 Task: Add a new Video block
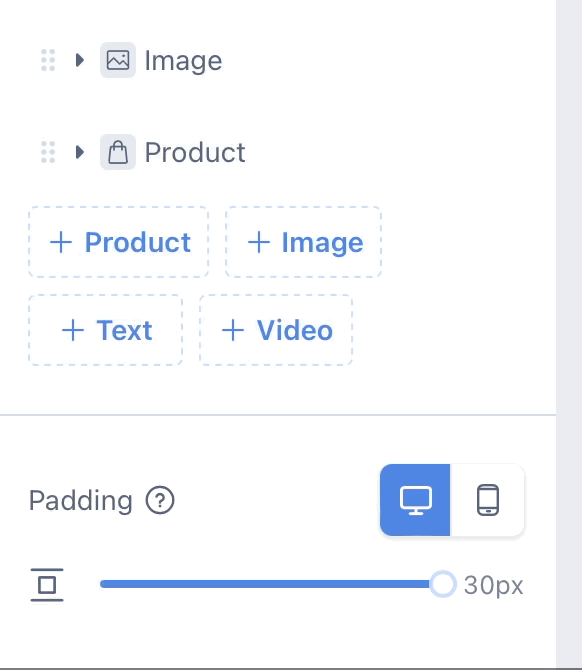[x=276, y=330]
